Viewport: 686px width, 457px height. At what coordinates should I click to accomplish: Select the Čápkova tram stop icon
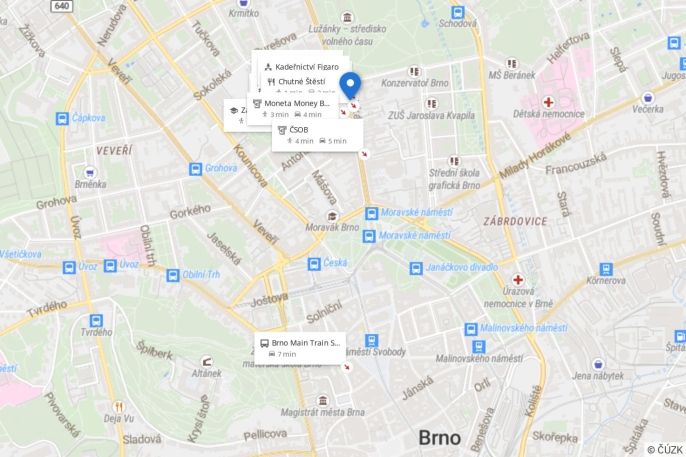click(x=62, y=119)
